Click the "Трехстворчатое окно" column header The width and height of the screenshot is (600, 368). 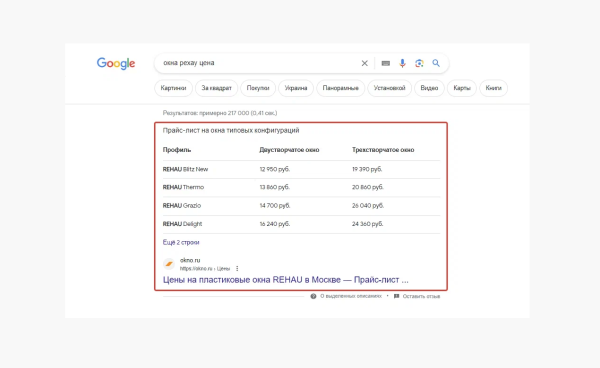(x=383, y=150)
